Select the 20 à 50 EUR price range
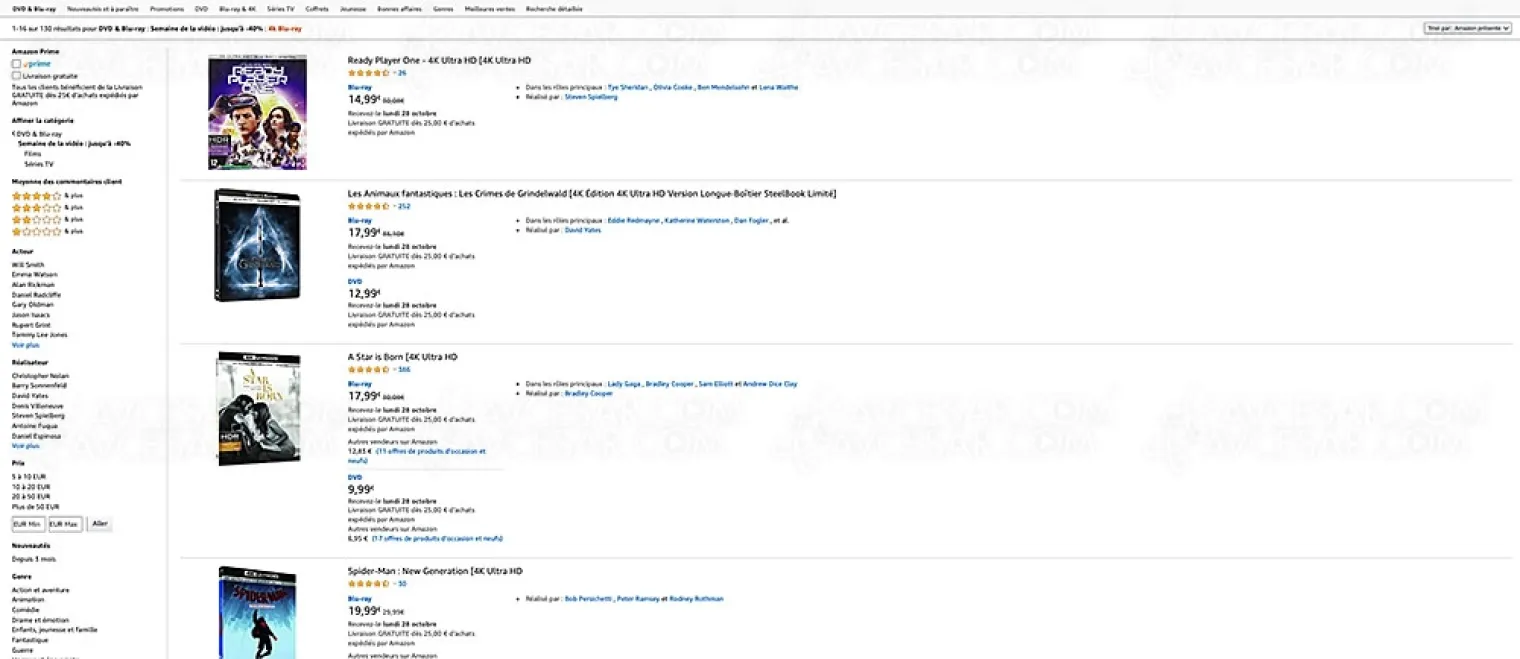1520x659 pixels. click(x=32, y=497)
